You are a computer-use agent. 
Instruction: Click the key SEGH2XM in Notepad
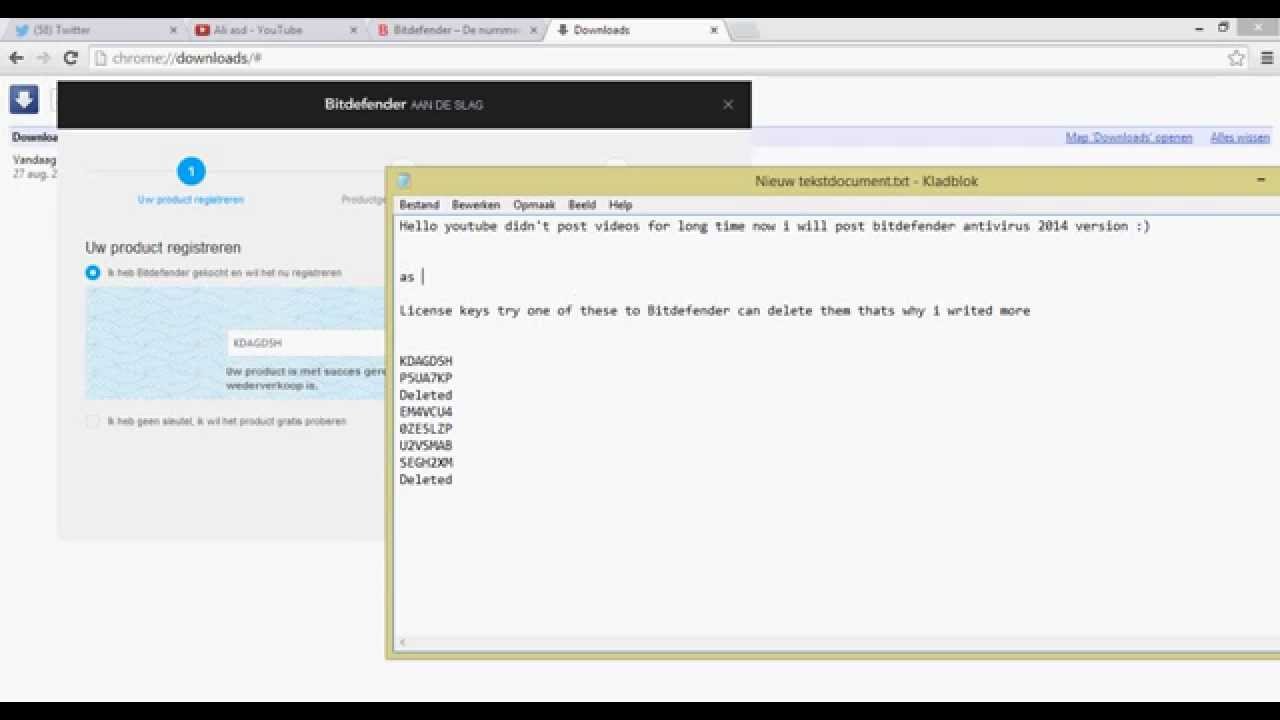coord(426,463)
